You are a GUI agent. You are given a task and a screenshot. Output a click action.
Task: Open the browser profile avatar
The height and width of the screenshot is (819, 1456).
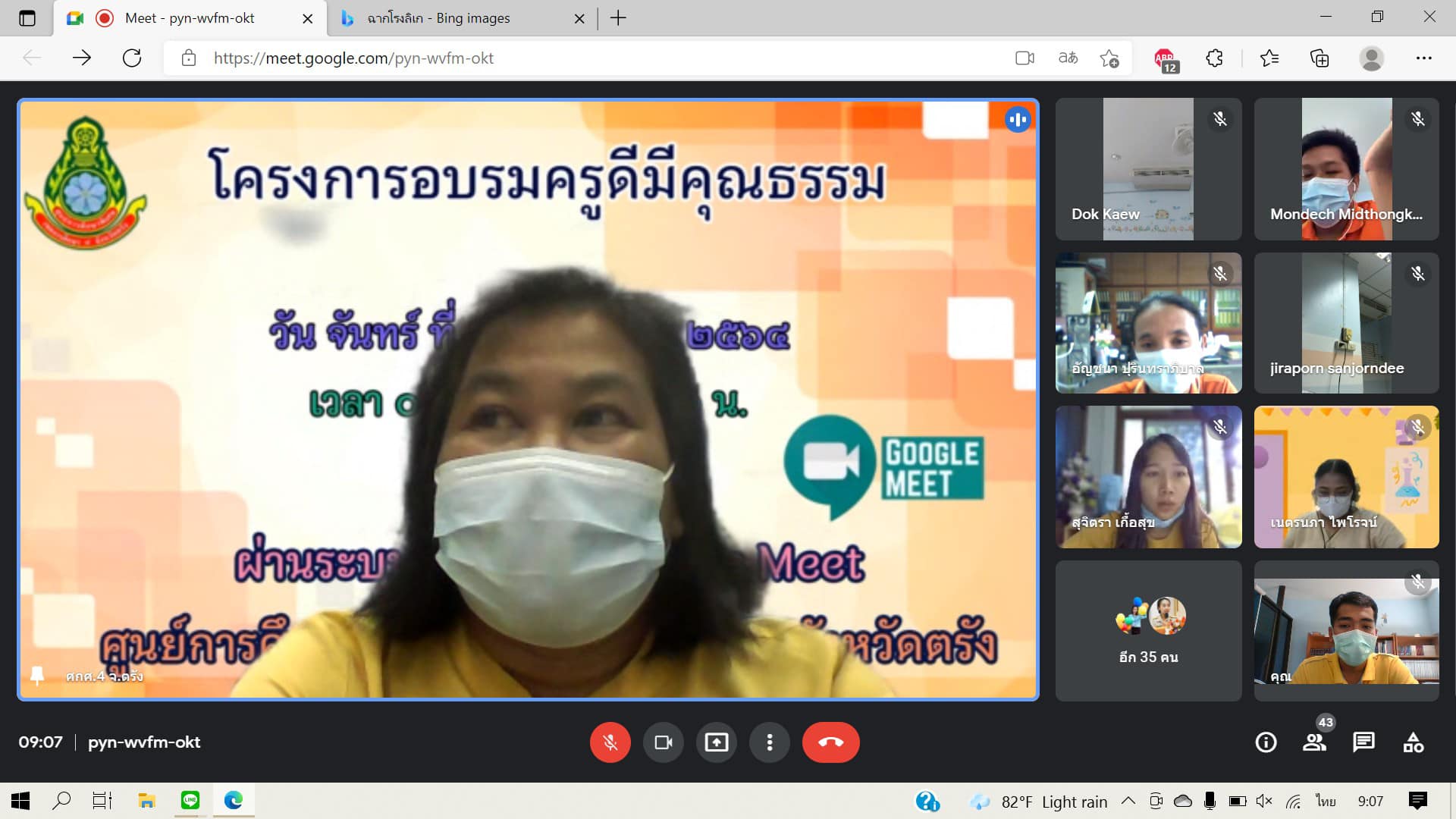(1371, 58)
